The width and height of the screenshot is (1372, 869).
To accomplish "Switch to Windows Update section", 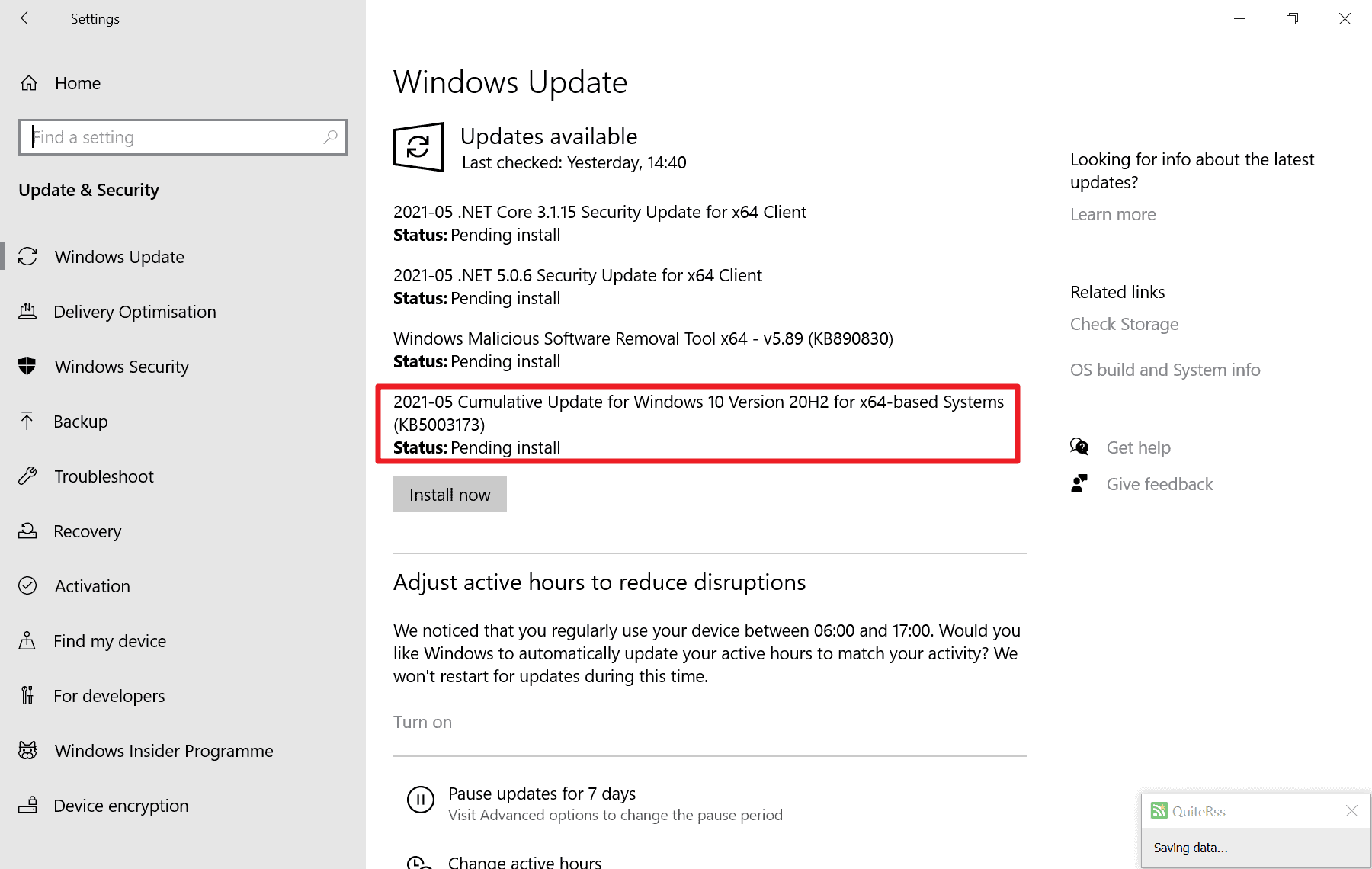I will coord(119,257).
